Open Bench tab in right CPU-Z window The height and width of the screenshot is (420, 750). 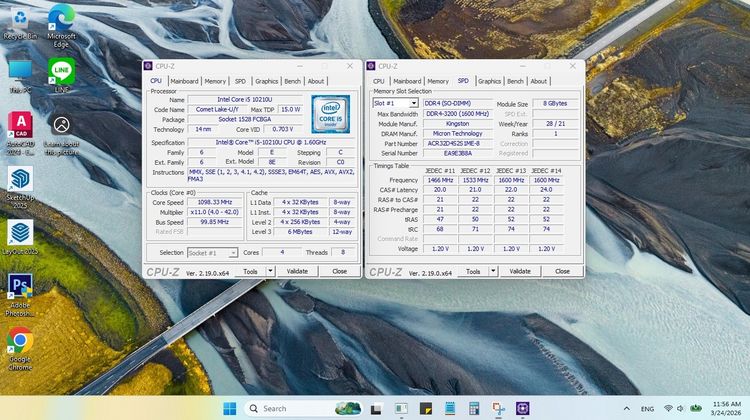coord(515,81)
